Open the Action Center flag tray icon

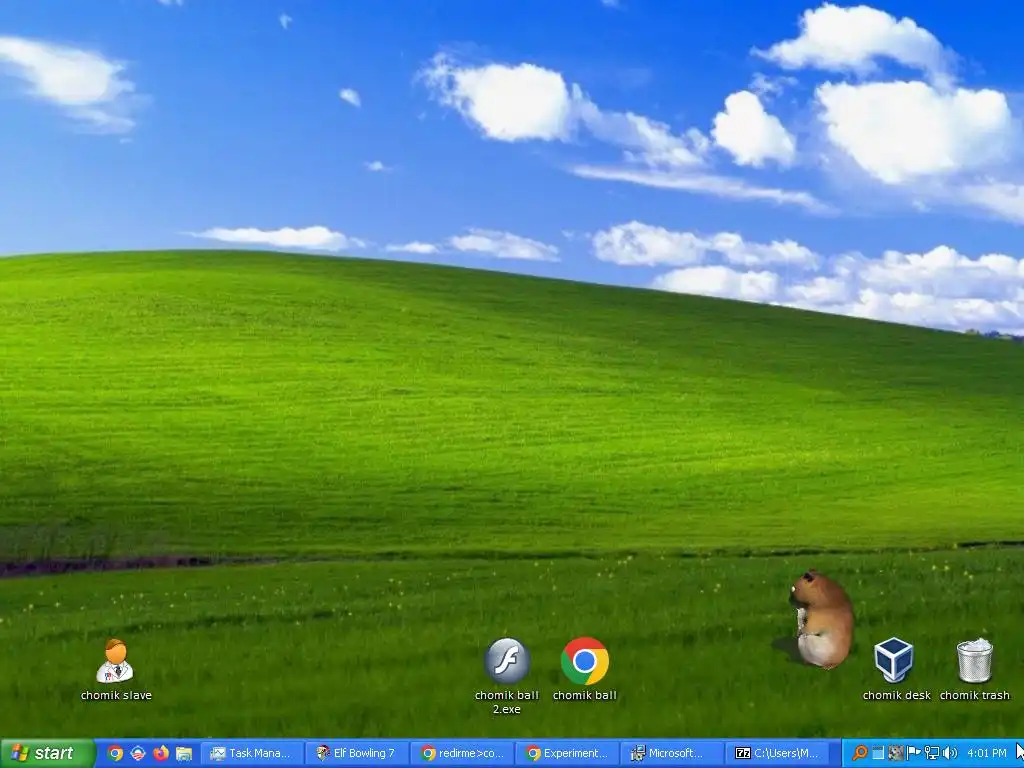click(914, 753)
